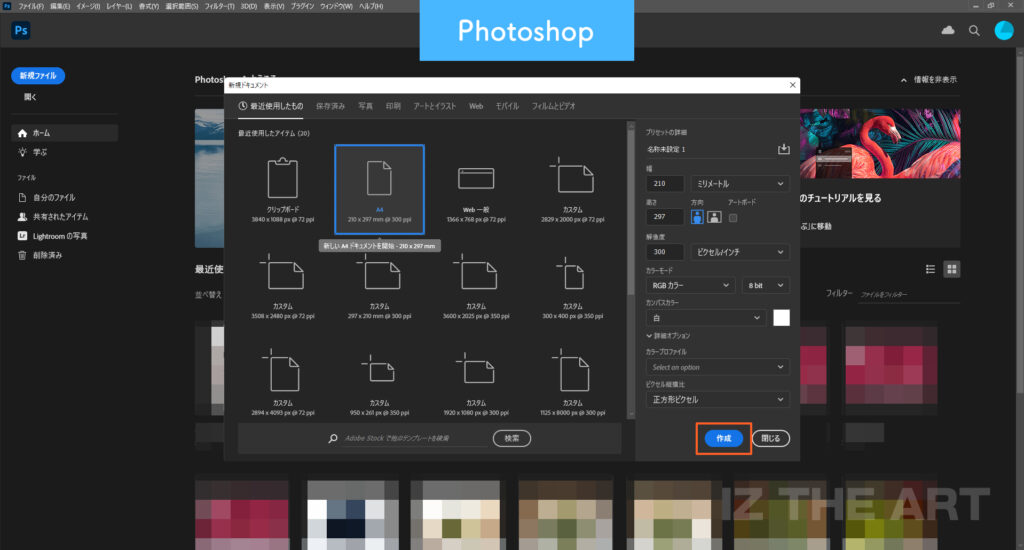Click the ホーム house icon in sidebar

[22, 133]
